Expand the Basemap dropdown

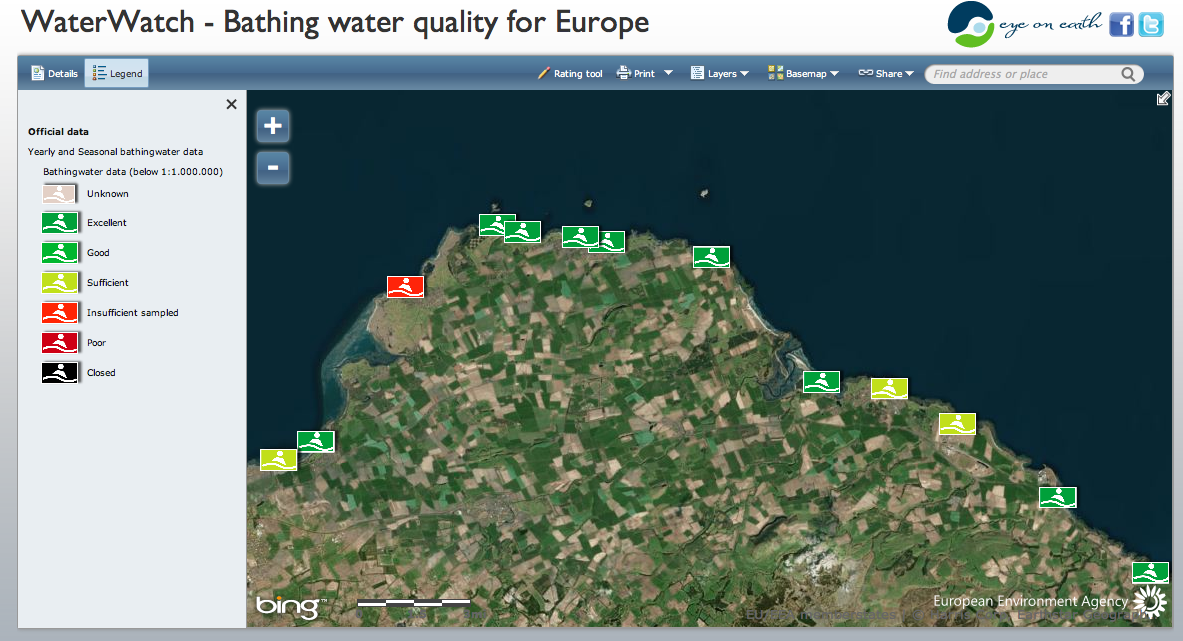pos(802,73)
